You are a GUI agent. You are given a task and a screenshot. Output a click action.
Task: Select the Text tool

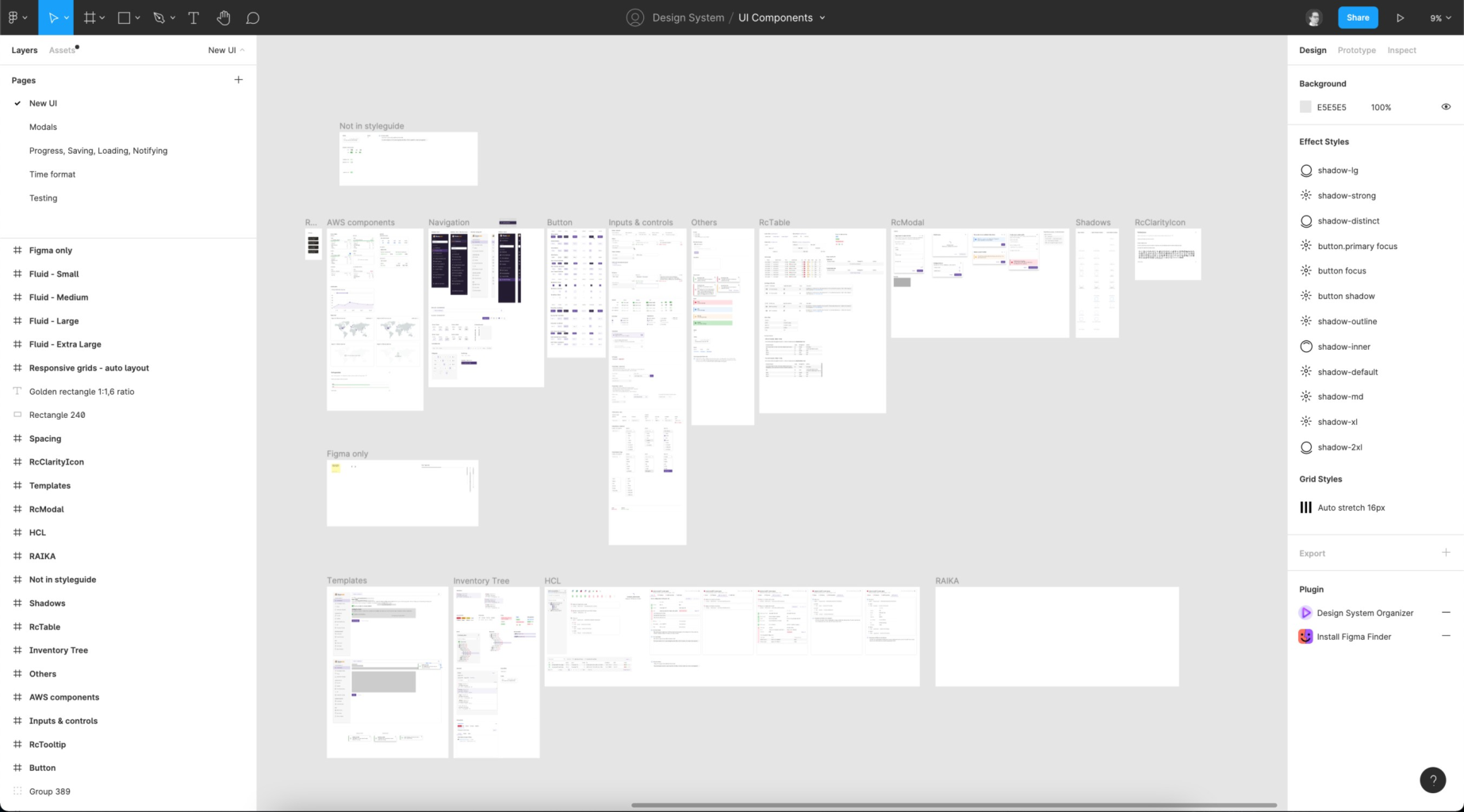click(194, 17)
